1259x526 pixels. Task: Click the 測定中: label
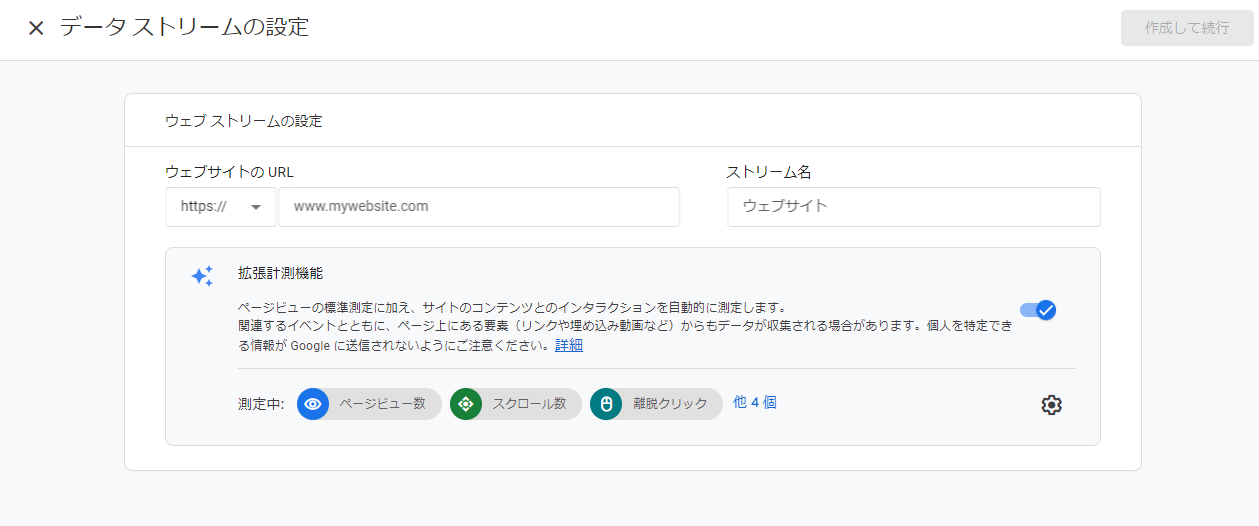click(x=261, y=404)
